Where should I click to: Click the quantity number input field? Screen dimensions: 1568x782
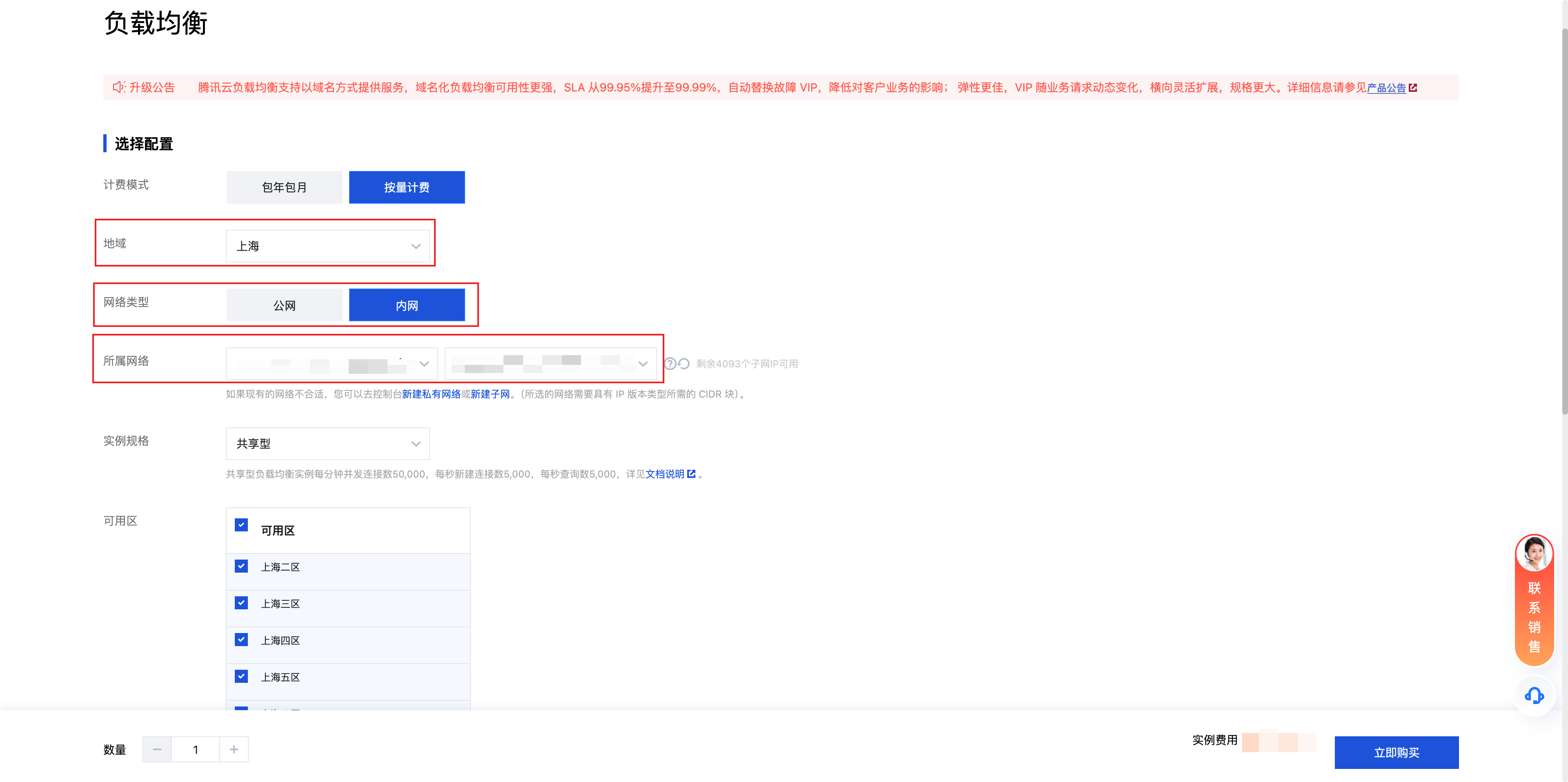pos(196,749)
